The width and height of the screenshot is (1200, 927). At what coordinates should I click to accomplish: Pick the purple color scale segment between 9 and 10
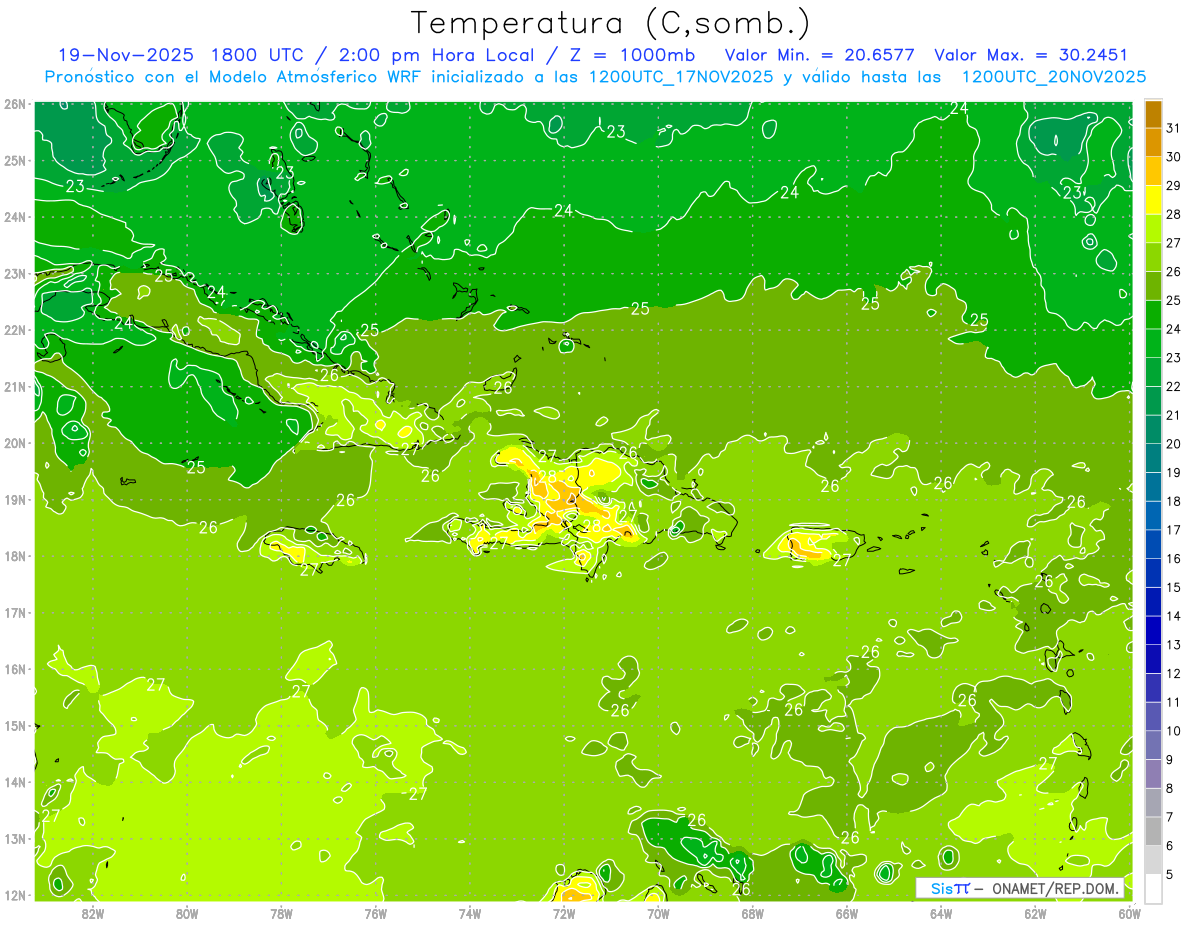[1153, 745]
